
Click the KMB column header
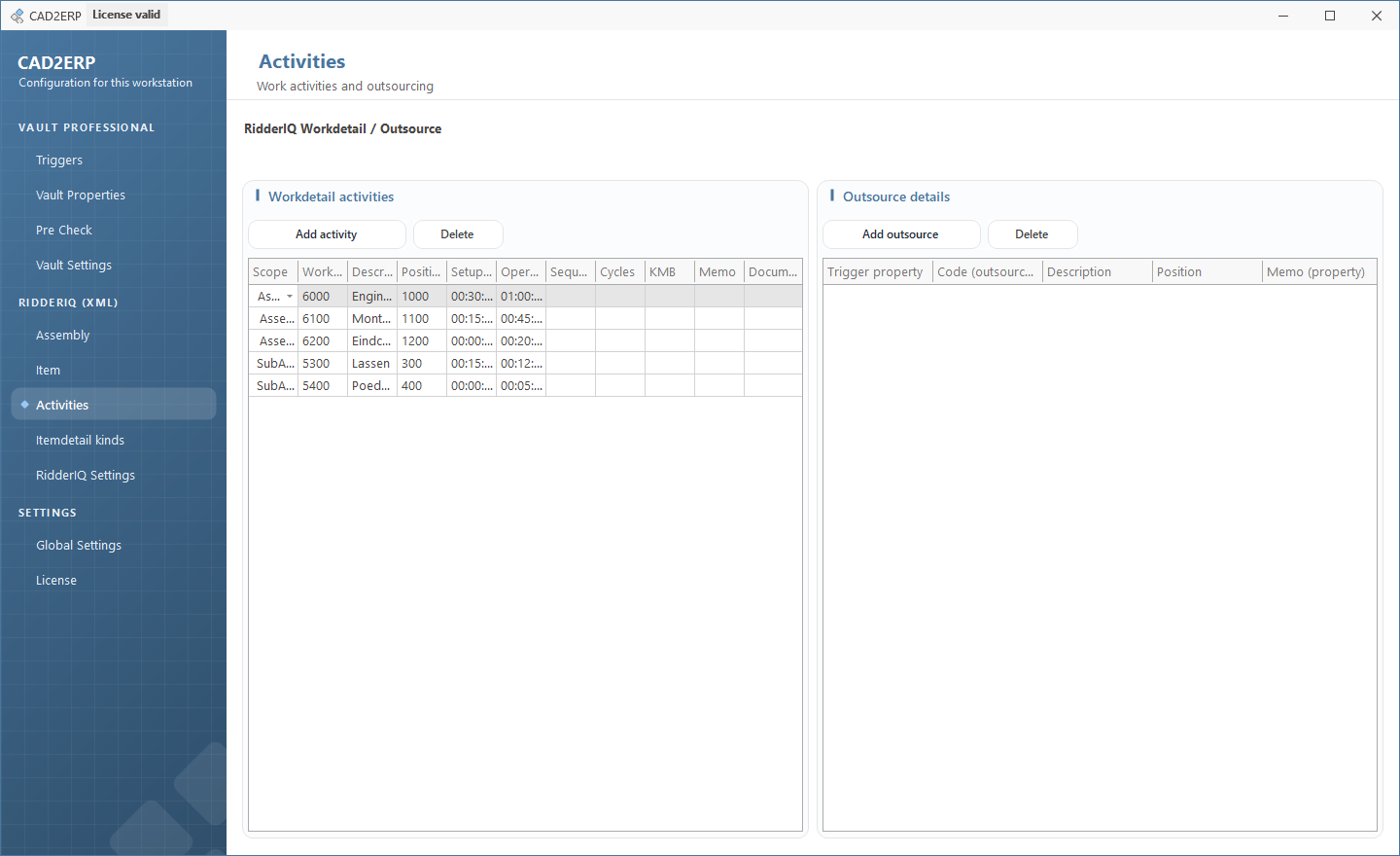click(x=670, y=272)
